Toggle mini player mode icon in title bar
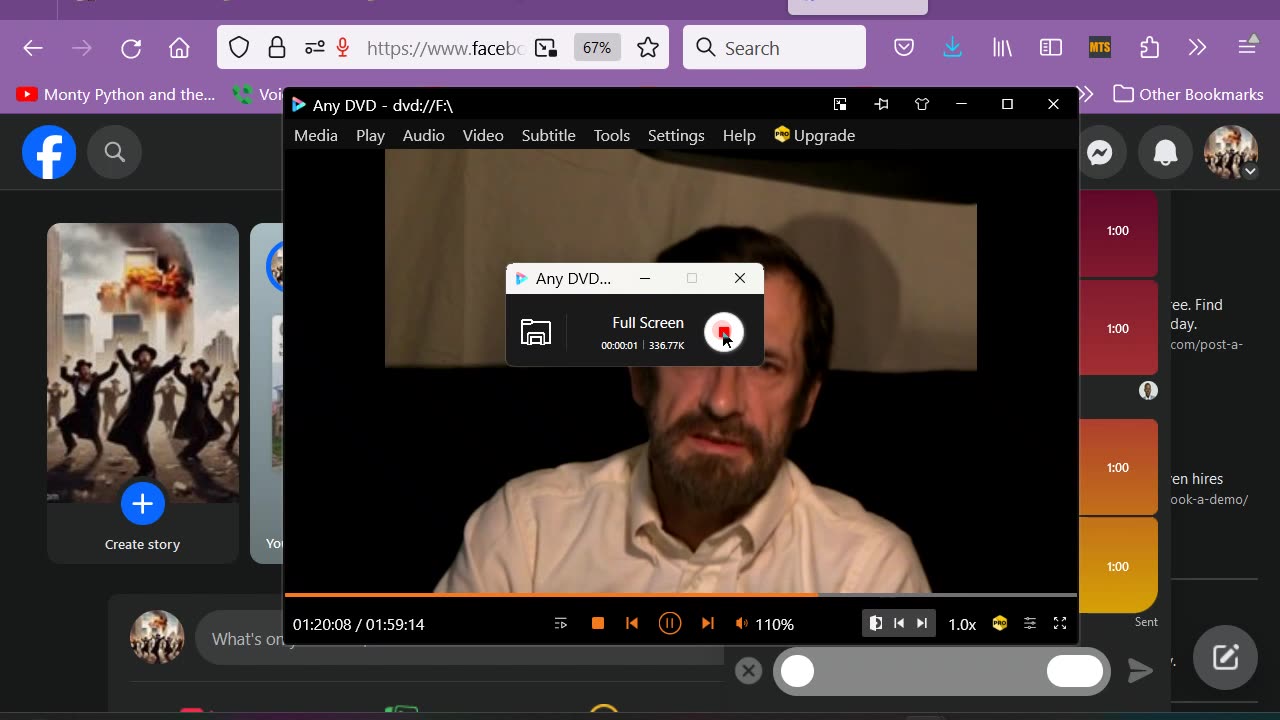Viewport: 1280px width, 720px height. pyautogui.click(x=840, y=104)
